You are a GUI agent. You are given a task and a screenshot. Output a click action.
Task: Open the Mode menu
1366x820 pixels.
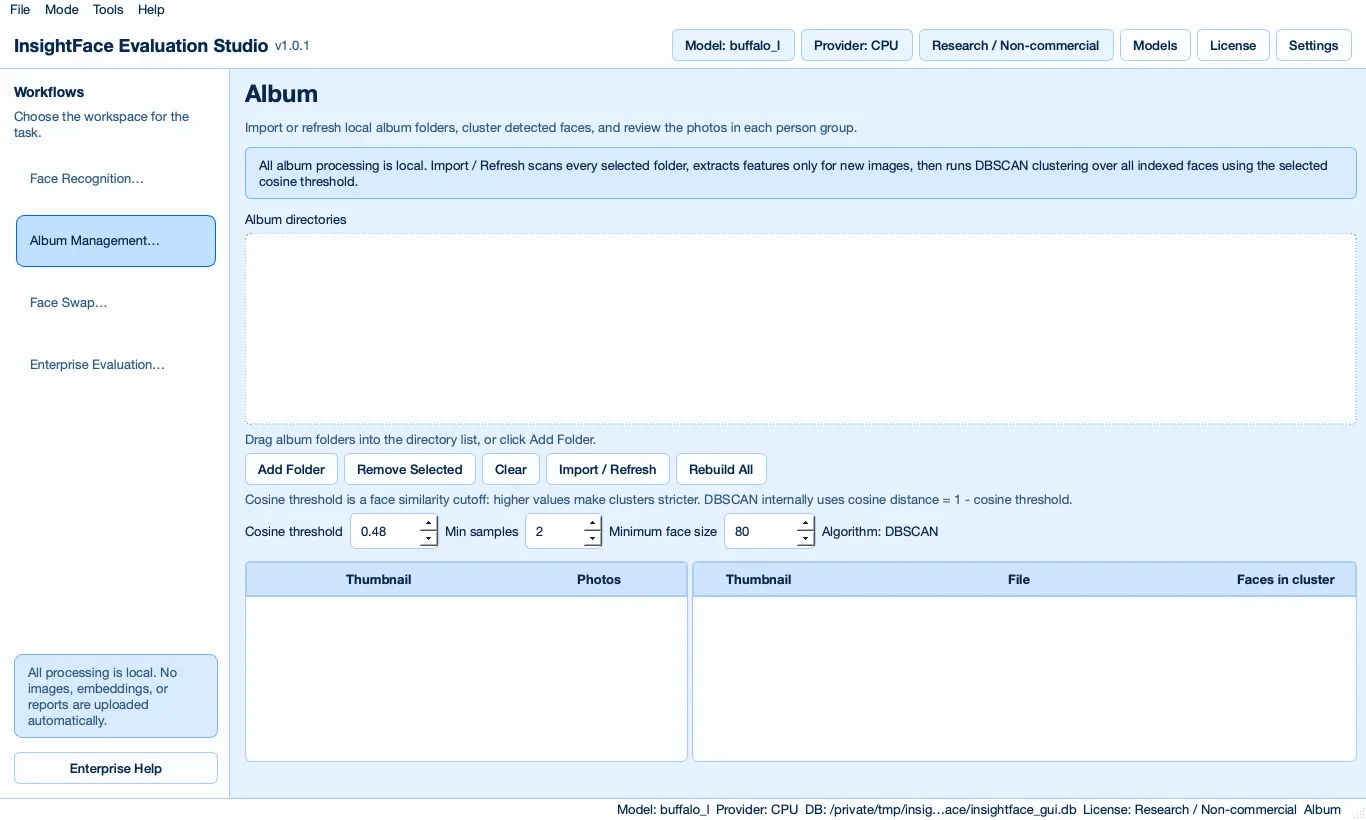coord(62,9)
